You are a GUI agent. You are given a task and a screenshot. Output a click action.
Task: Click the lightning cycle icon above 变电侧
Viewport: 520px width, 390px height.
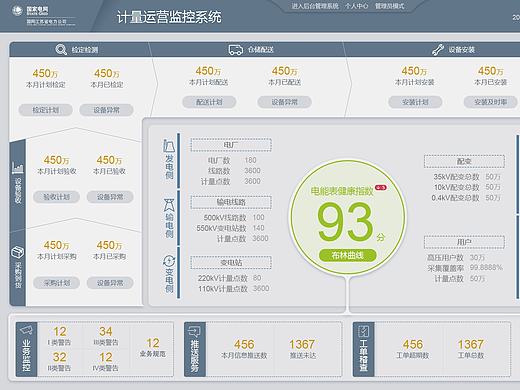(169, 261)
